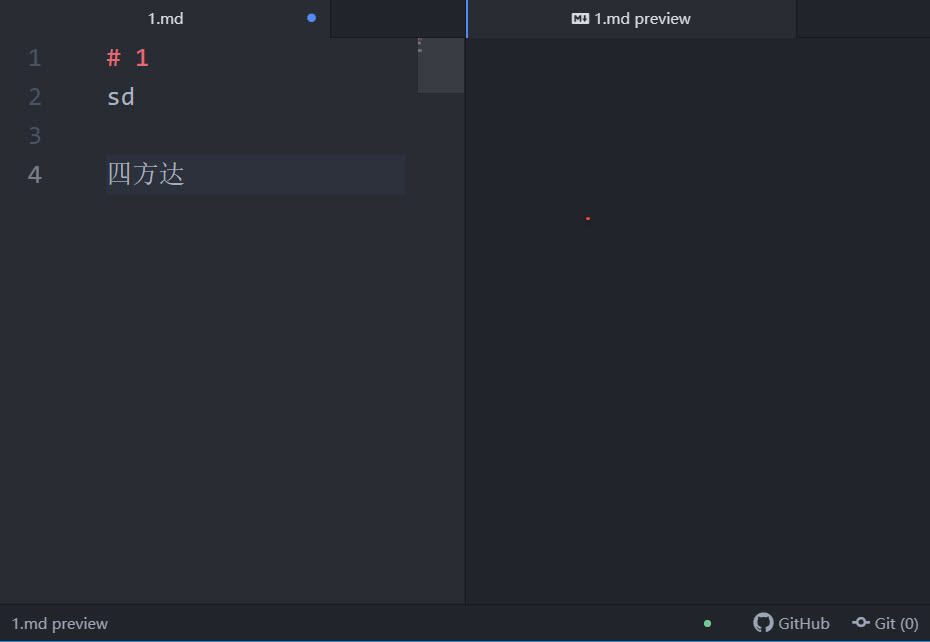Click line number 1 in the gutter

click(34, 57)
